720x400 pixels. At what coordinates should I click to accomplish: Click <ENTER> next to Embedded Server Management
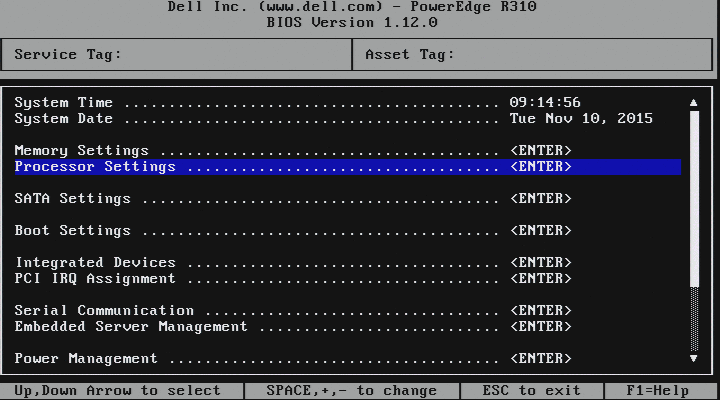click(x=541, y=327)
